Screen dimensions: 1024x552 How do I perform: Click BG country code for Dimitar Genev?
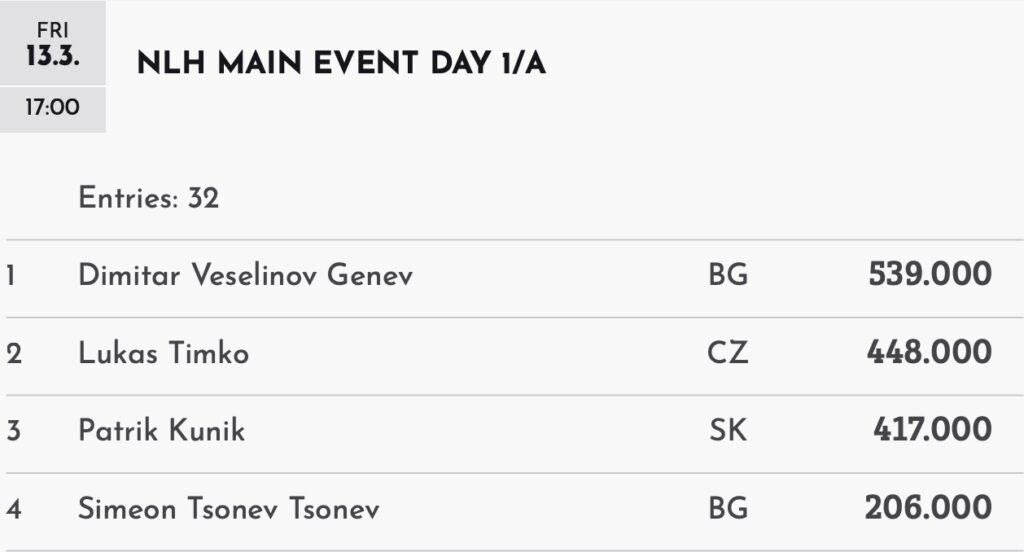[x=727, y=275]
